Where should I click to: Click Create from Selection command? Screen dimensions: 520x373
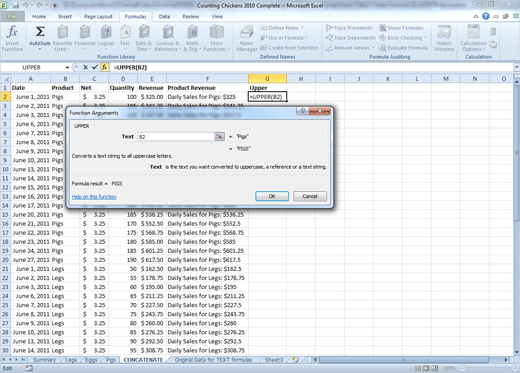click(289, 48)
